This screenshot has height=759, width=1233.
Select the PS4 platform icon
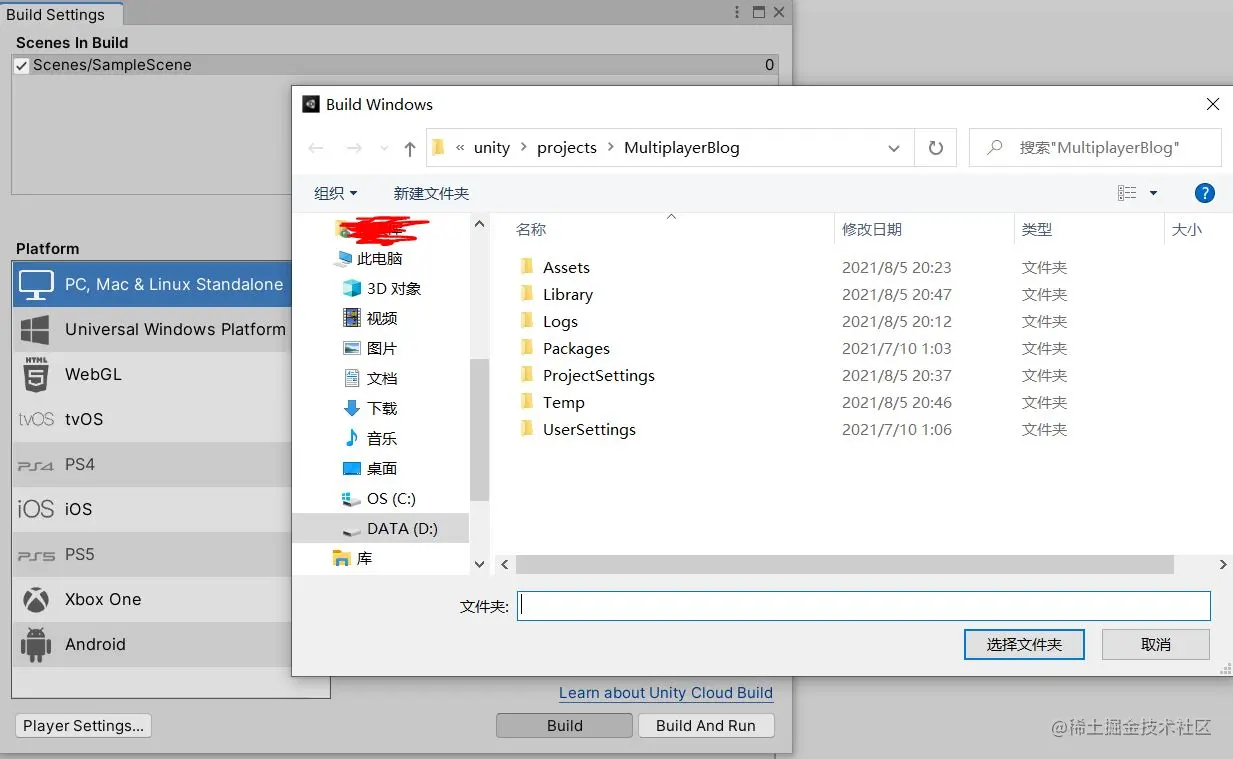pos(36,466)
